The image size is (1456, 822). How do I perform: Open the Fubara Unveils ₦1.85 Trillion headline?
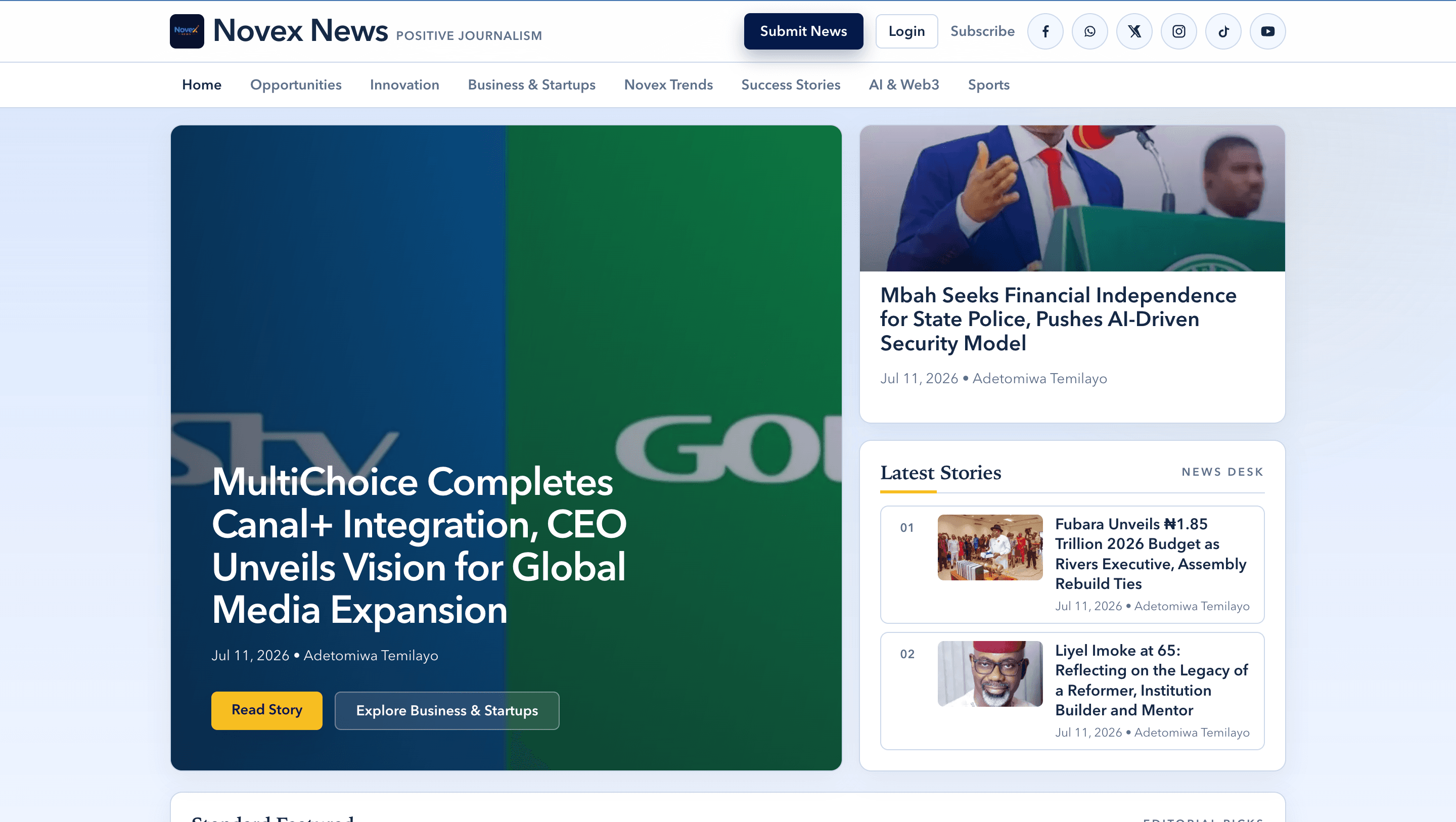tap(1150, 554)
